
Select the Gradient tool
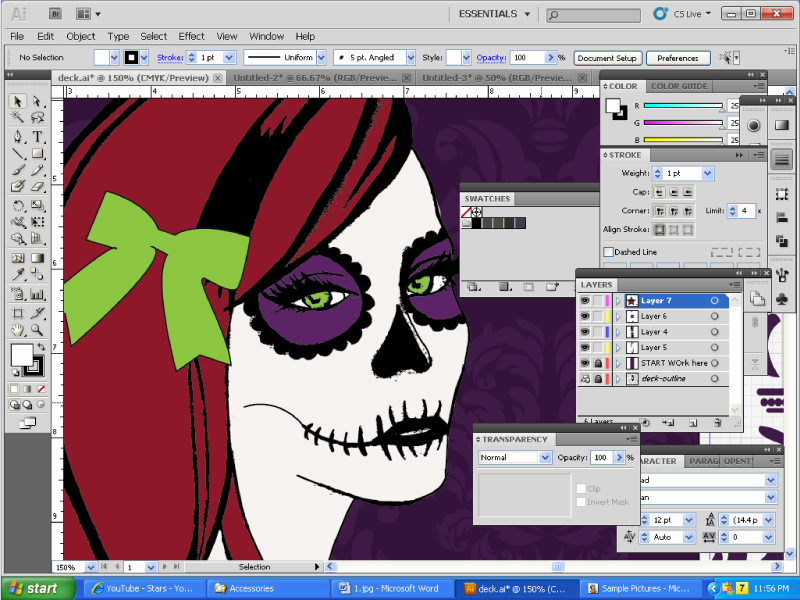[x=37, y=258]
